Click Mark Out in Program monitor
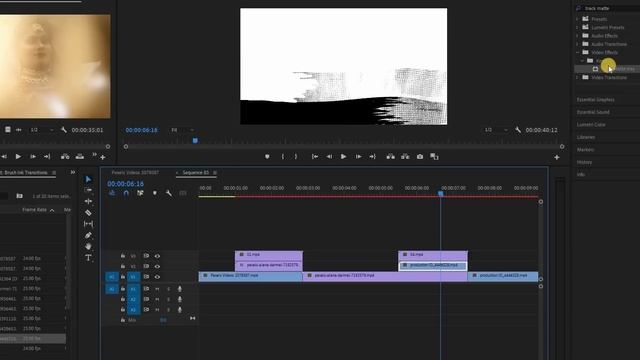Viewport: 640px width, 360px height. pos(296,157)
